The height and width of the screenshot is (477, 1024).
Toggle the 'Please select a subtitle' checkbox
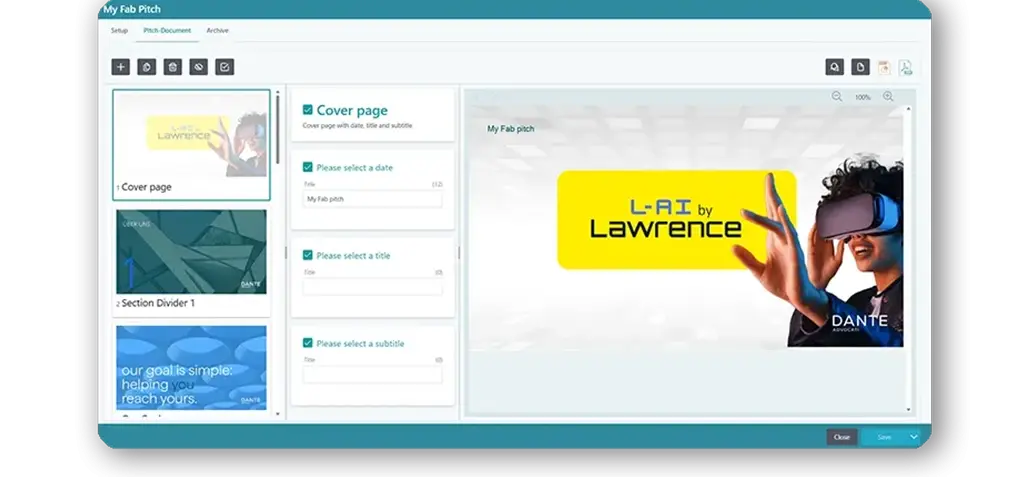[308, 343]
